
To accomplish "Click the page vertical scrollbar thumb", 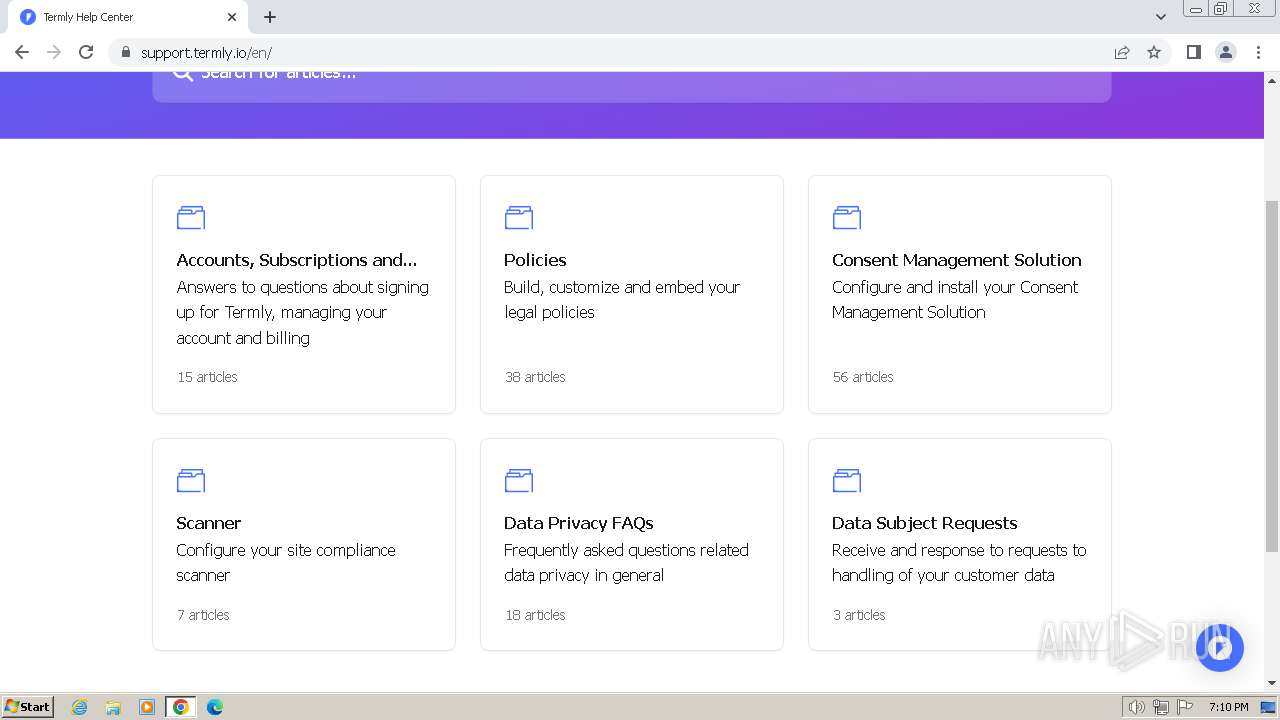I will tap(1272, 375).
